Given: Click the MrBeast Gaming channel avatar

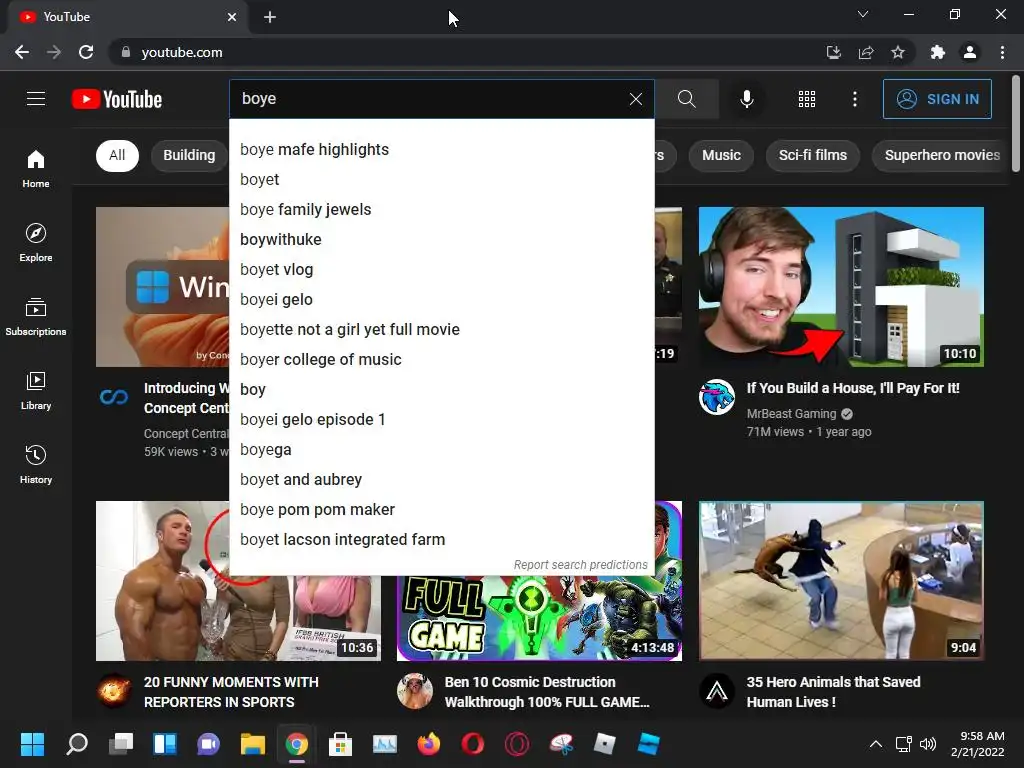Looking at the screenshot, I should [716, 396].
